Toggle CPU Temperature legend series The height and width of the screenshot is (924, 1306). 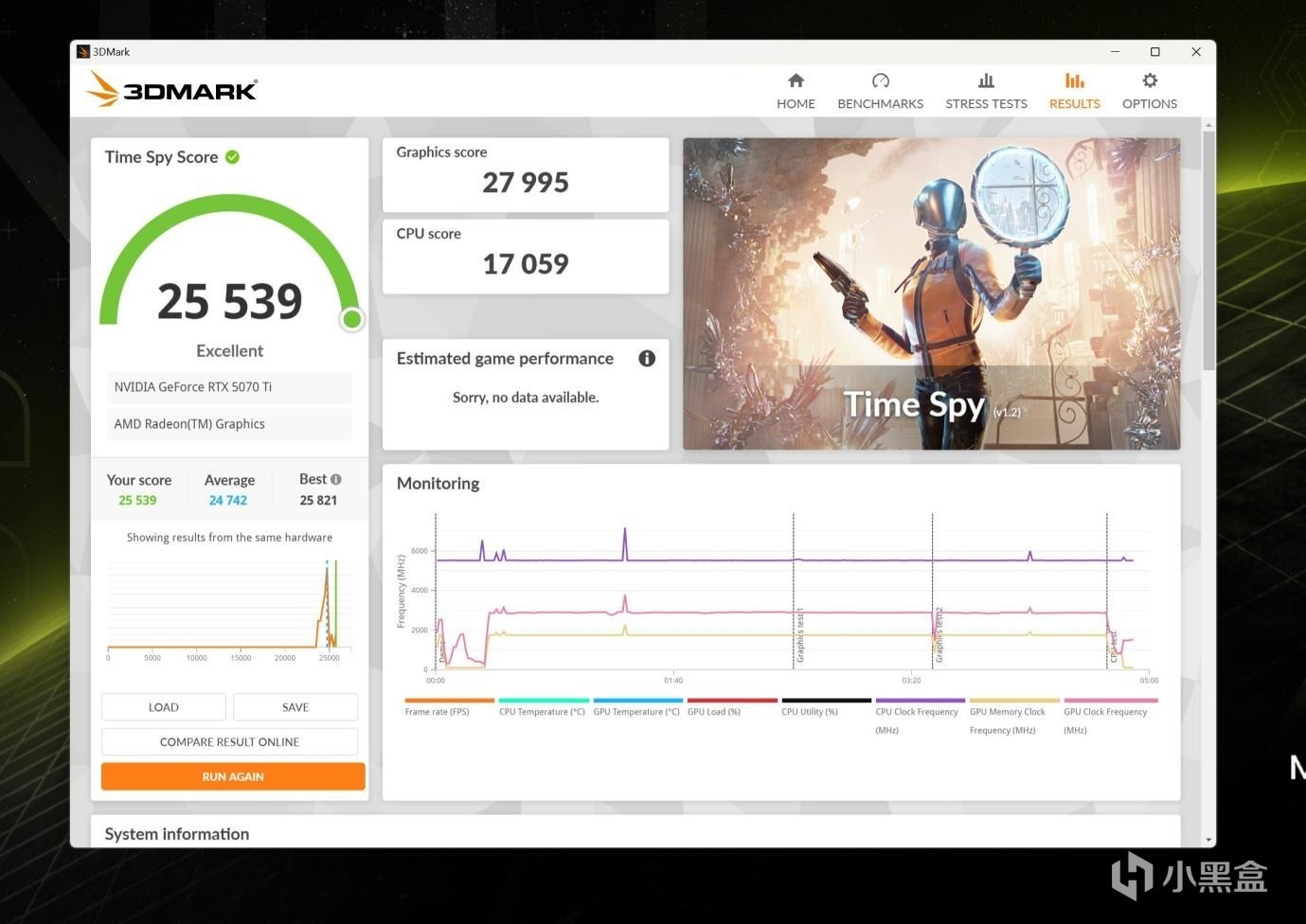pos(543,707)
